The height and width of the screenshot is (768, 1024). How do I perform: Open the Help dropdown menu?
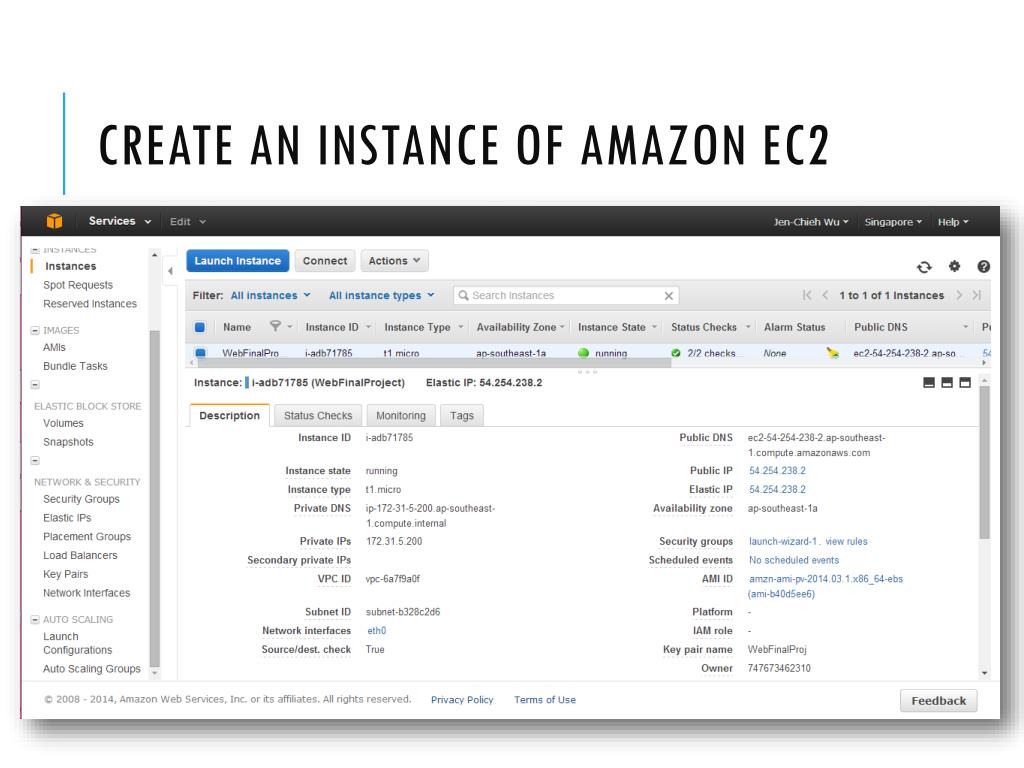click(x=953, y=222)
